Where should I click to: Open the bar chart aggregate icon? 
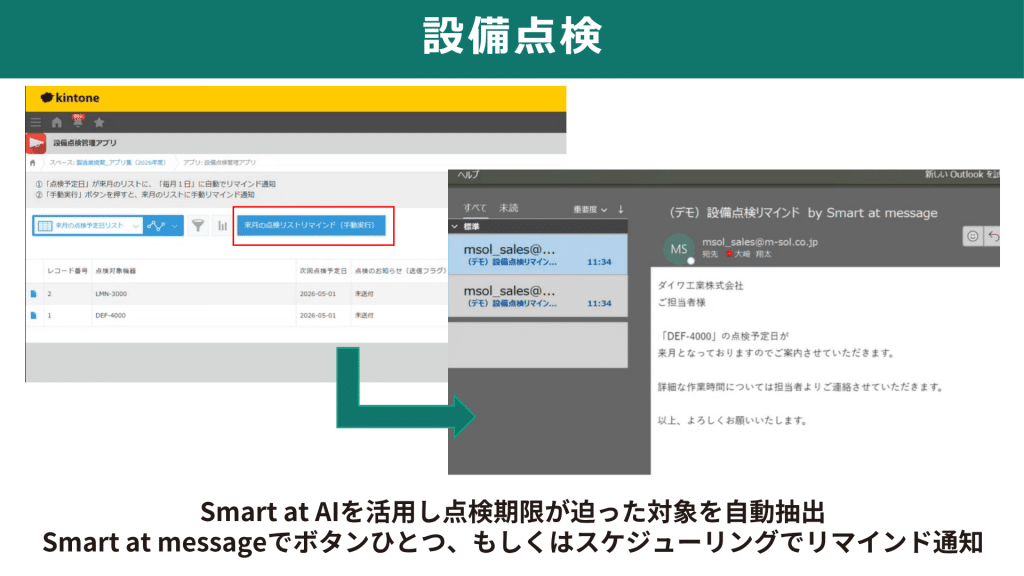click(x=223, y=226)
